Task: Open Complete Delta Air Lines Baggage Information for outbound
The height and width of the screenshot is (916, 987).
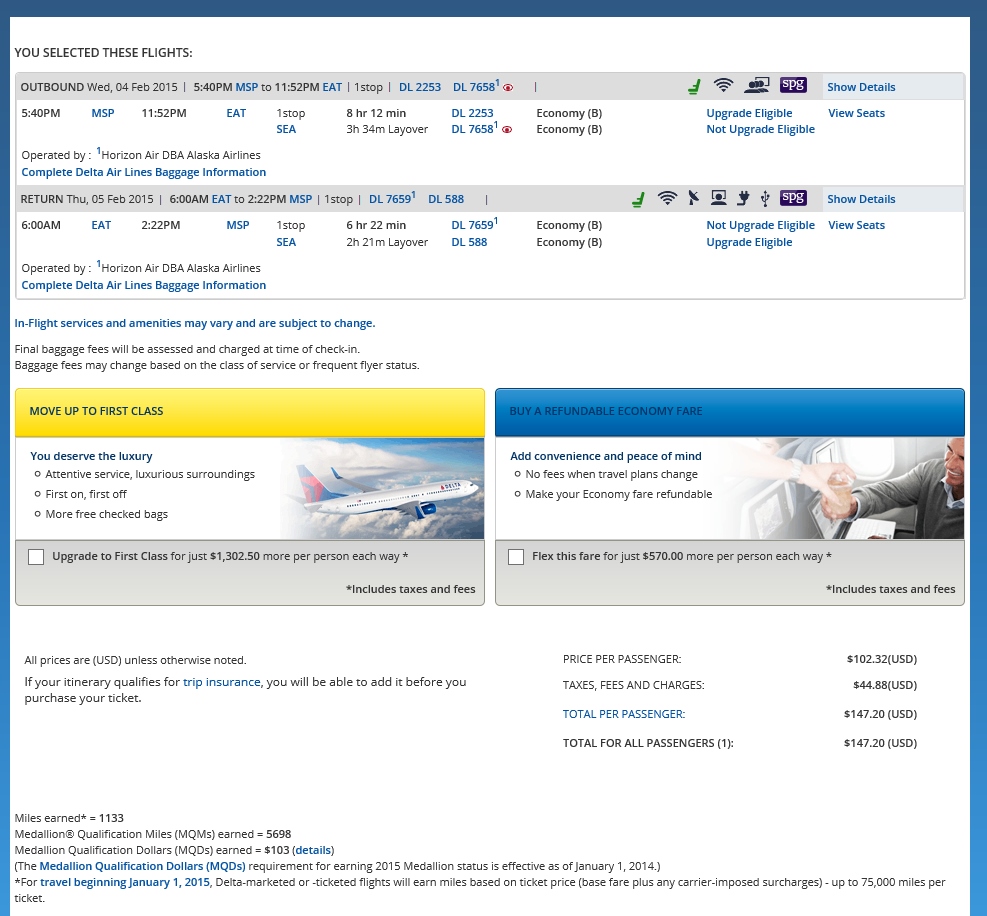Action: pos(144,172)
